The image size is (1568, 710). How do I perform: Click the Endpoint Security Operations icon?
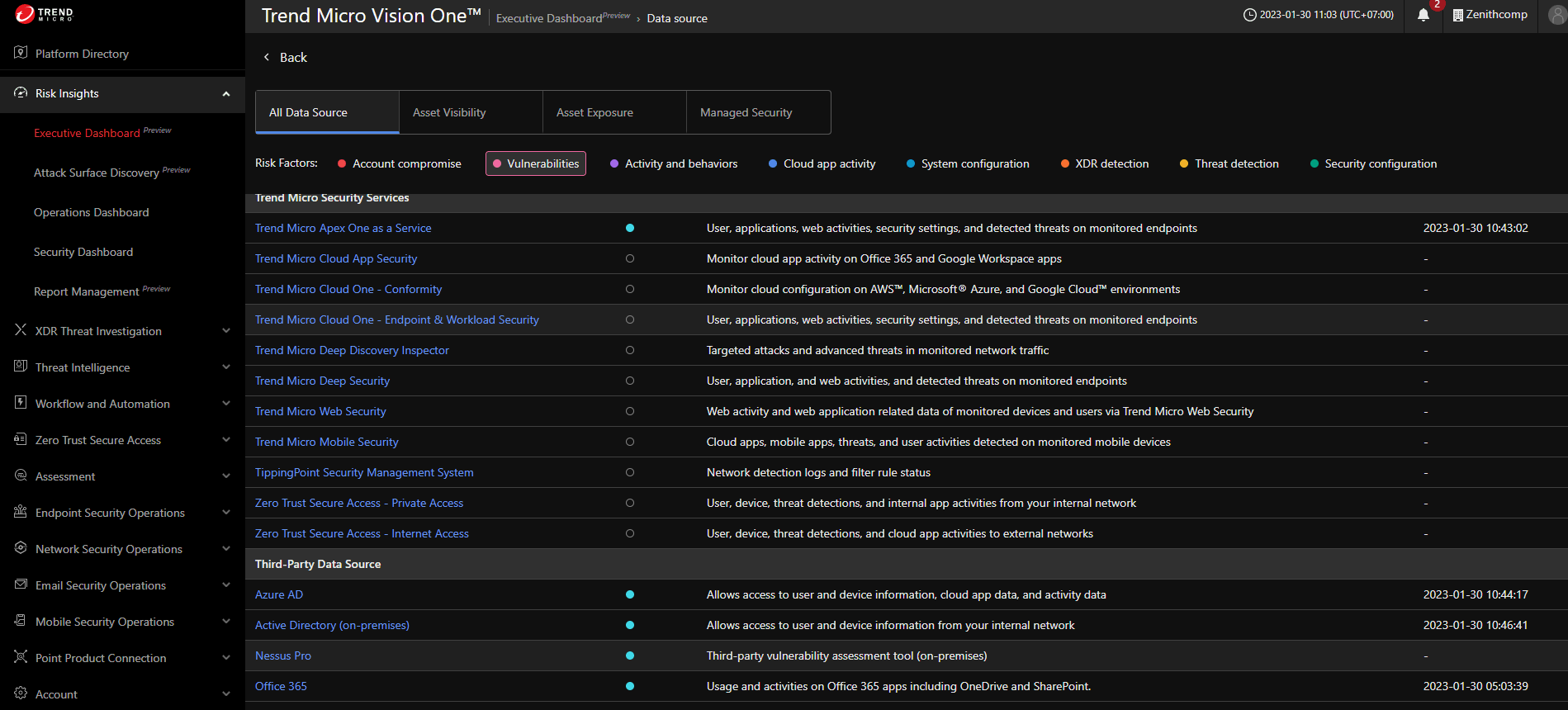[21, 512]
